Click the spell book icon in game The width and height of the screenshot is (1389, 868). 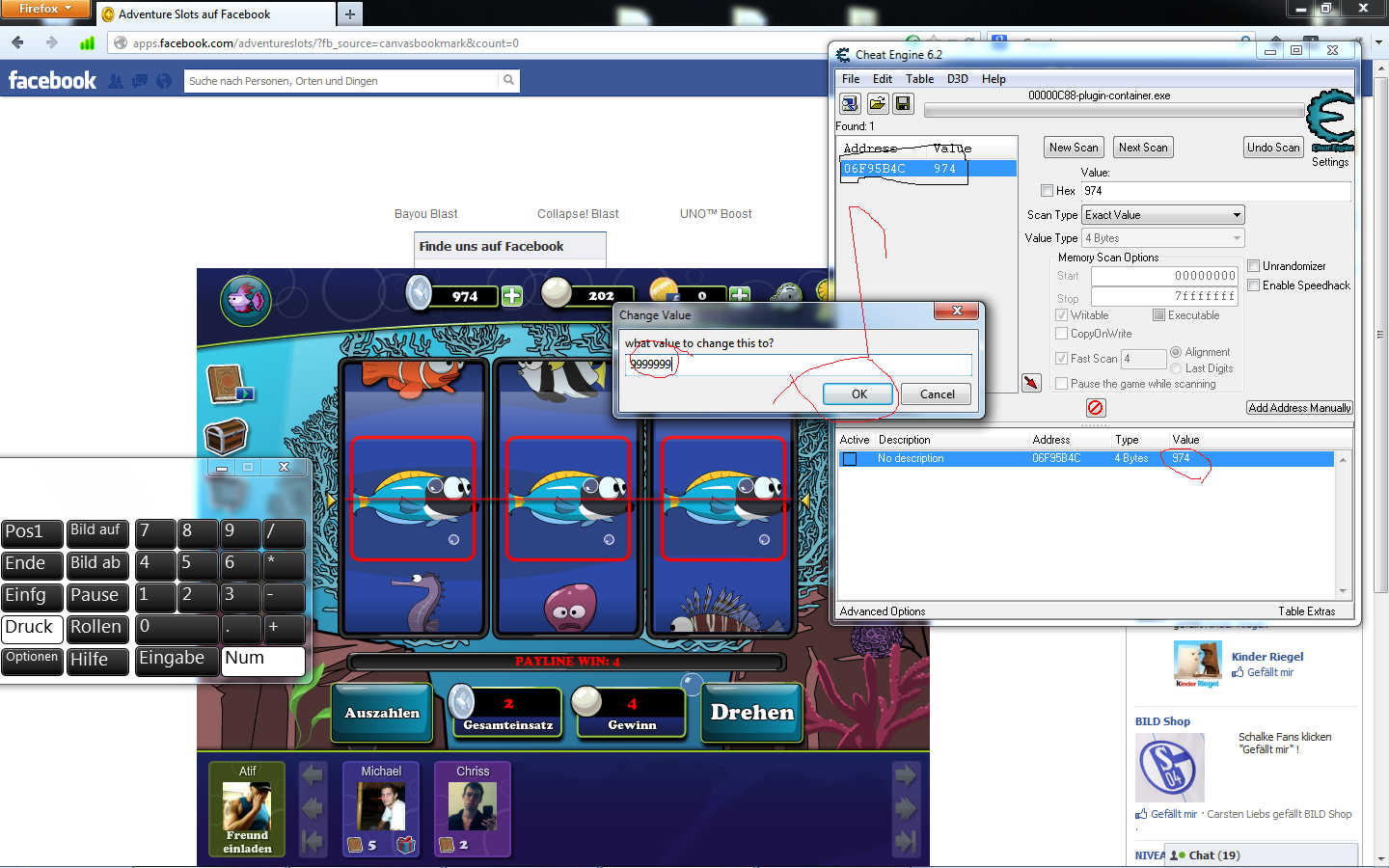coord(229,384)
